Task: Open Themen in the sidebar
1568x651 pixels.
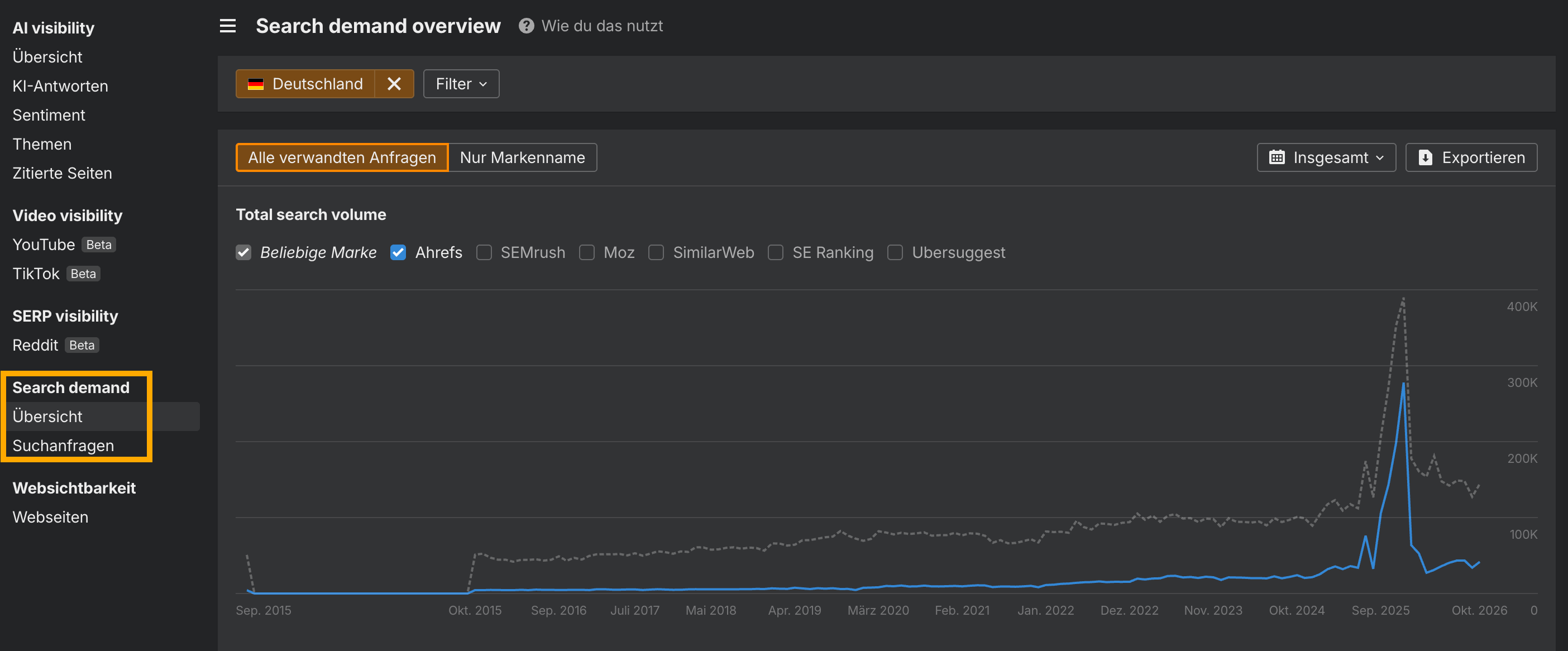Action: [x=42, y=144]
